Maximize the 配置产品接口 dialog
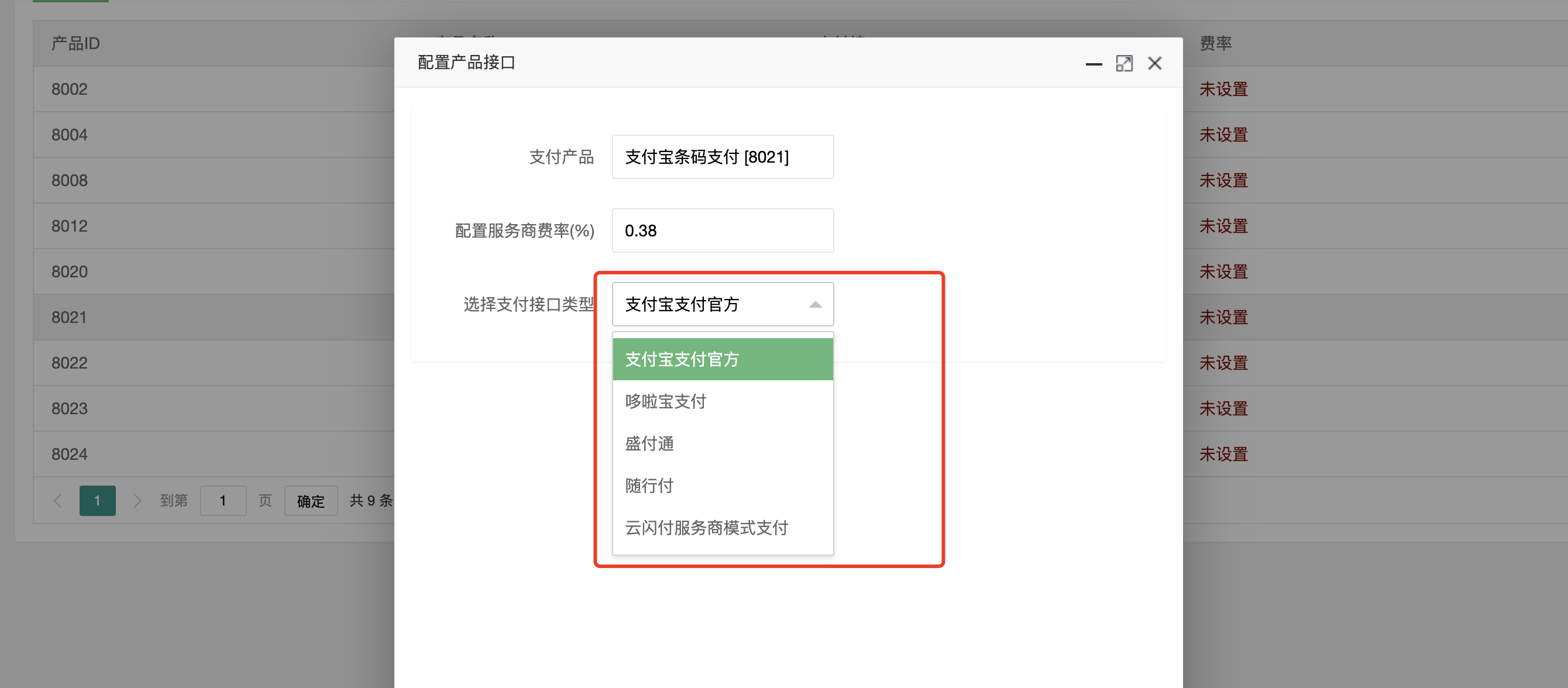 tap(1124, 63)
